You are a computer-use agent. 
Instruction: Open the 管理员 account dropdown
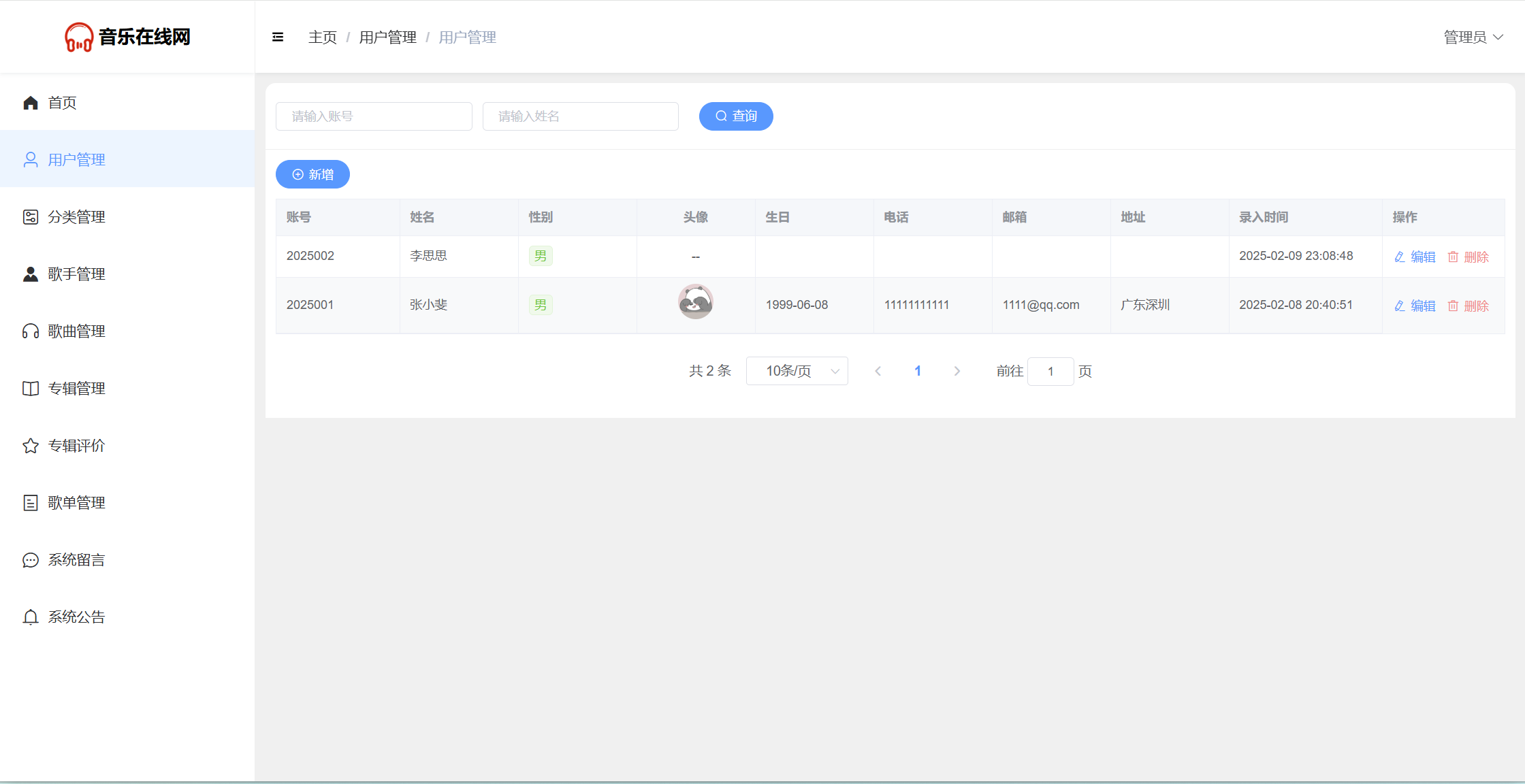pyautogui.click(x=1473, y=37)
